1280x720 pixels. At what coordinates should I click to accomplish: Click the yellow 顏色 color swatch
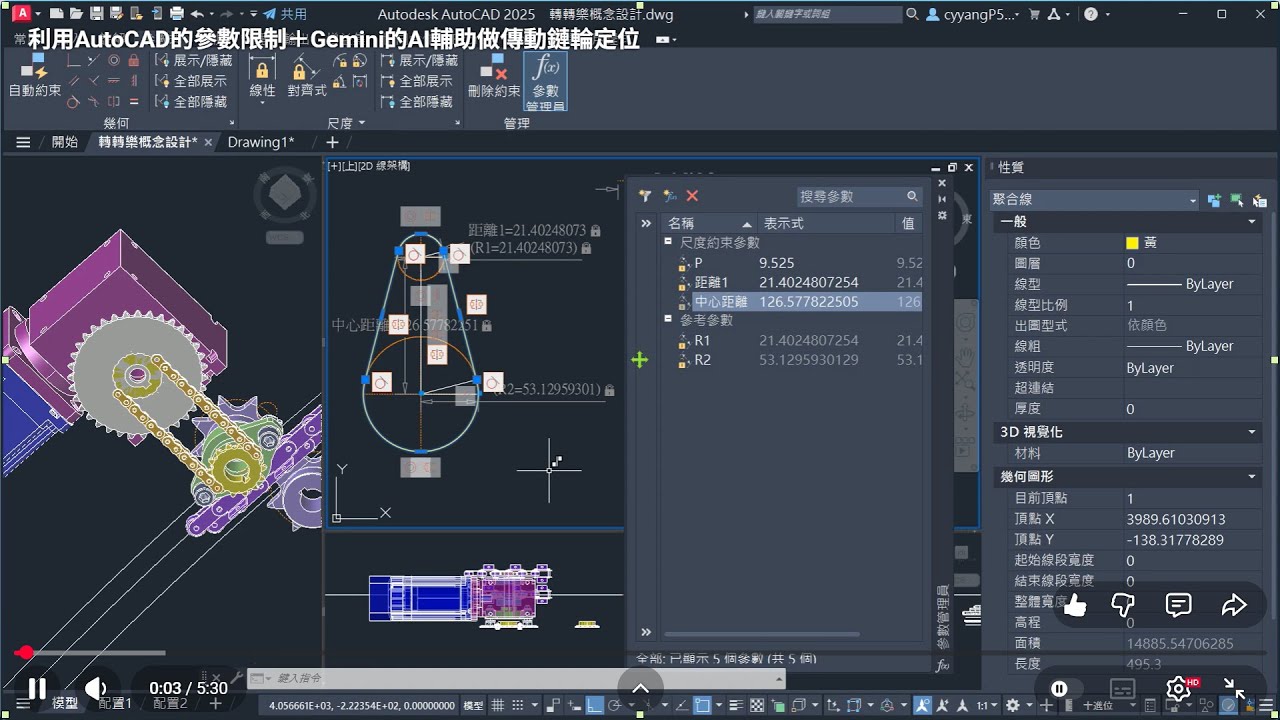coord(1132,243)
